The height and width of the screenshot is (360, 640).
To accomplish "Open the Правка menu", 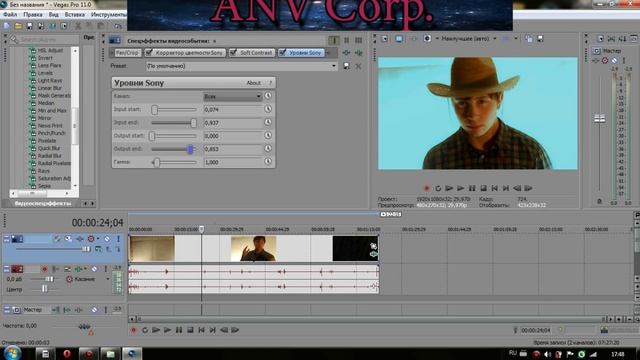I will point(33,15).
